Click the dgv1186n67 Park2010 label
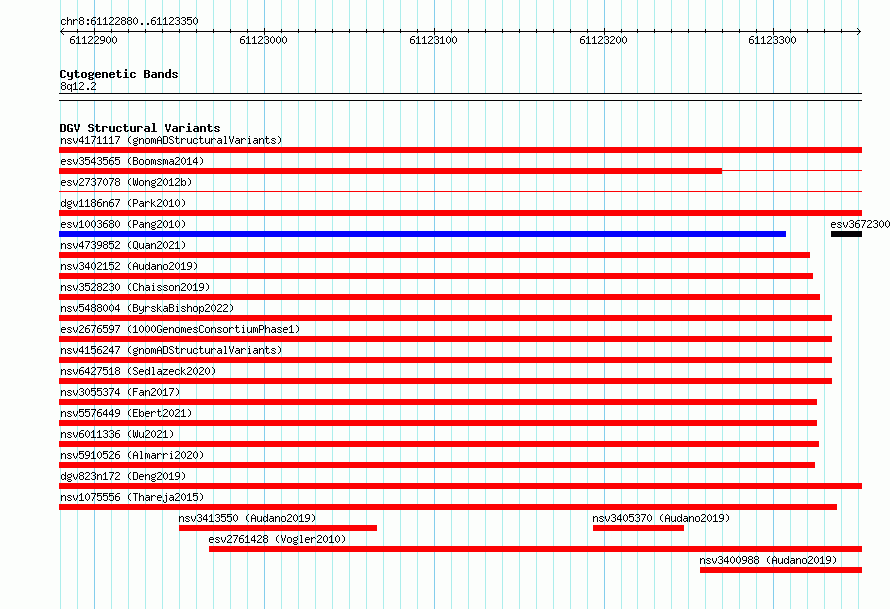Viewport: 890px width, 609px height. click(123, 203)
